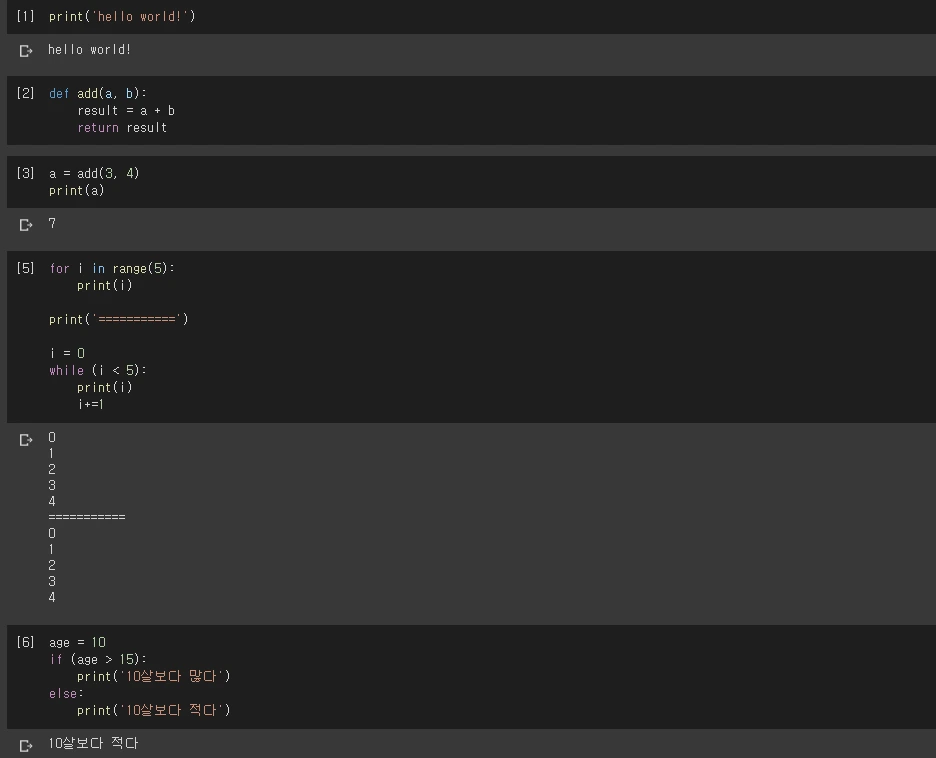This screenshot has height=758, width=936.
Task: Click the '10살보다 적다' output text
Action: pos(93,743)
